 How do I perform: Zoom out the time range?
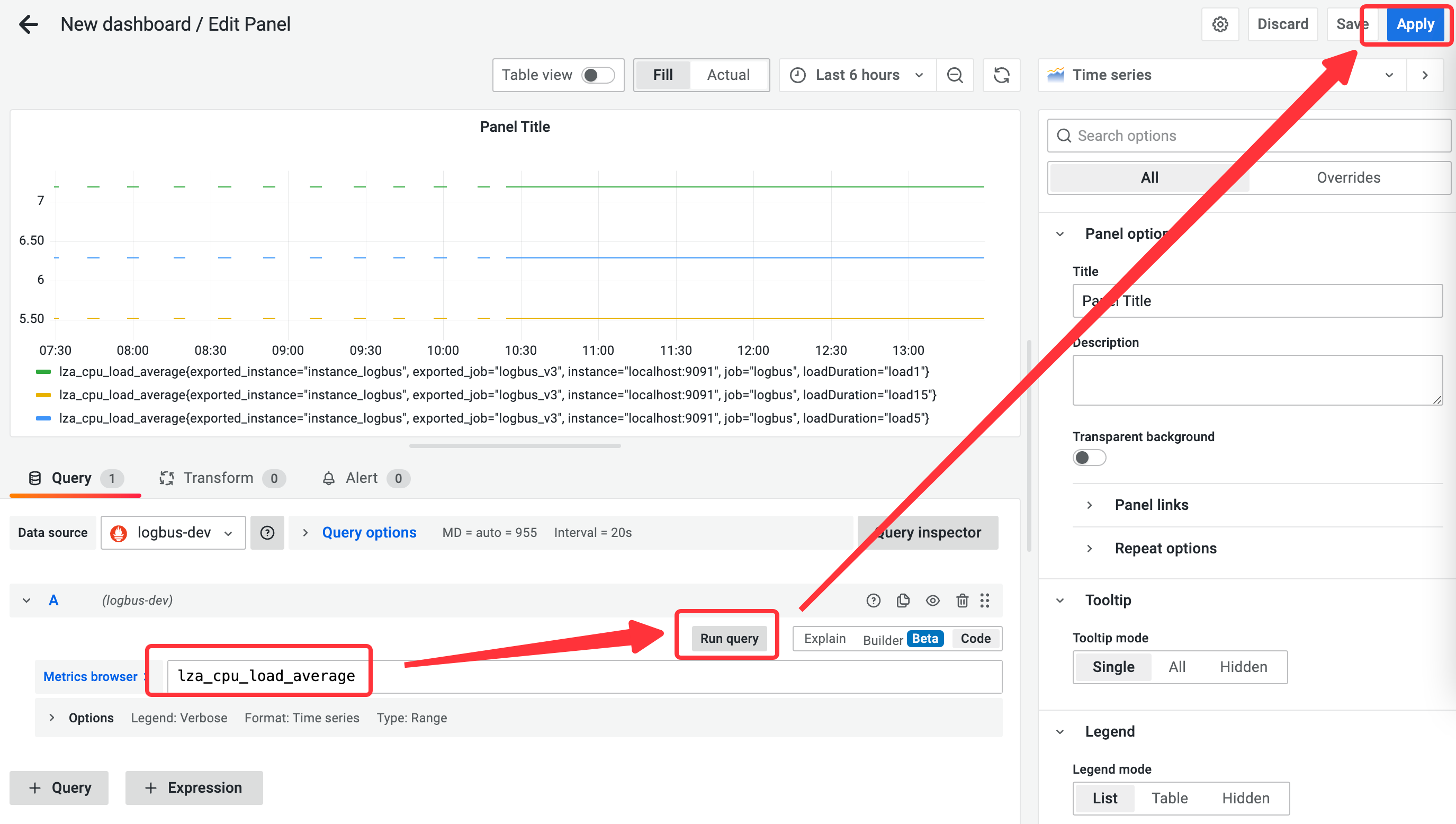tap(955, 75)
